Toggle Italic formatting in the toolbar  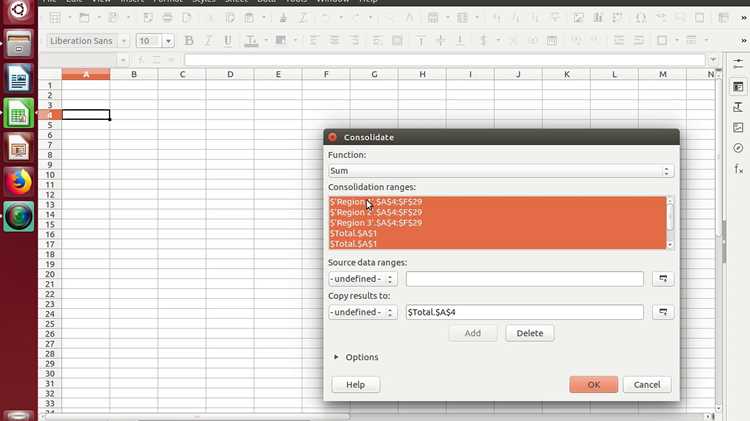208,41
